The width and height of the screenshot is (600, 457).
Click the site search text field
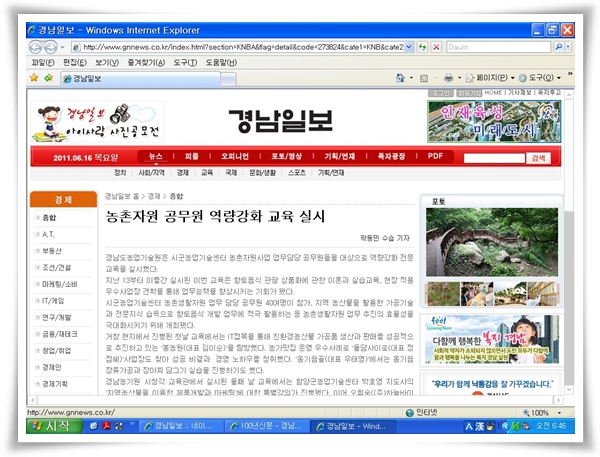click(x=489, y=157)
